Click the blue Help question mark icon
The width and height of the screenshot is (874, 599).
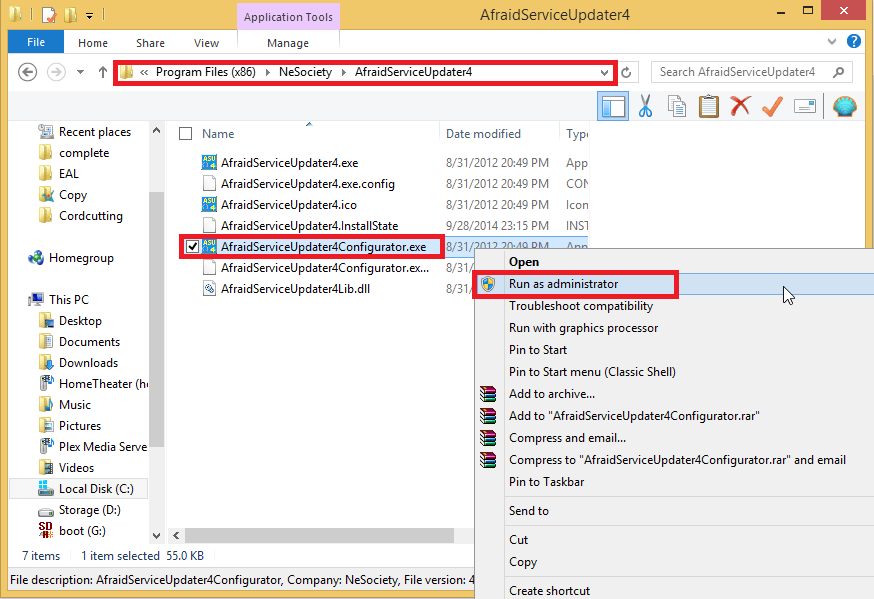pos(854,42)
